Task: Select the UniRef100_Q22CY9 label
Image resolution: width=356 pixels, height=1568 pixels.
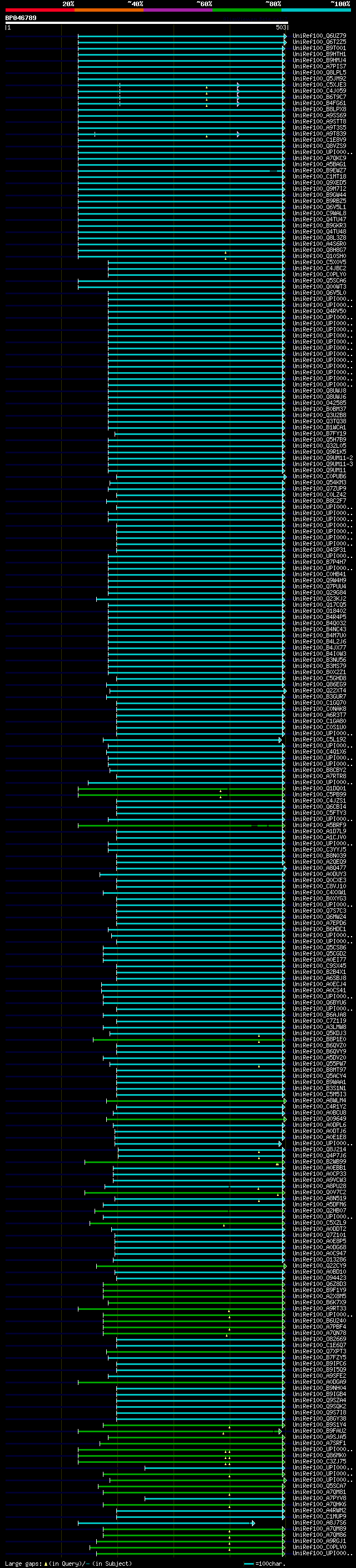Action: pyautogui.click(x=319, y=1265)
